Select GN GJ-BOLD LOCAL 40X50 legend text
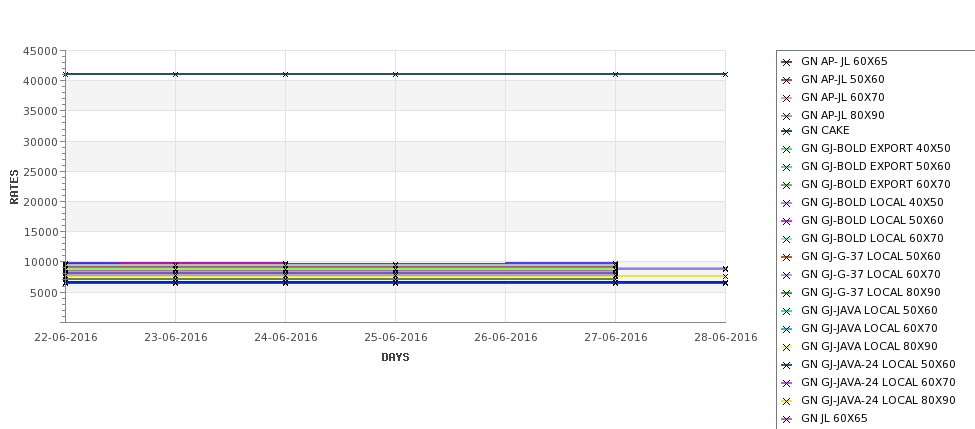Screen dimensions: 975x429 [872, 203]
